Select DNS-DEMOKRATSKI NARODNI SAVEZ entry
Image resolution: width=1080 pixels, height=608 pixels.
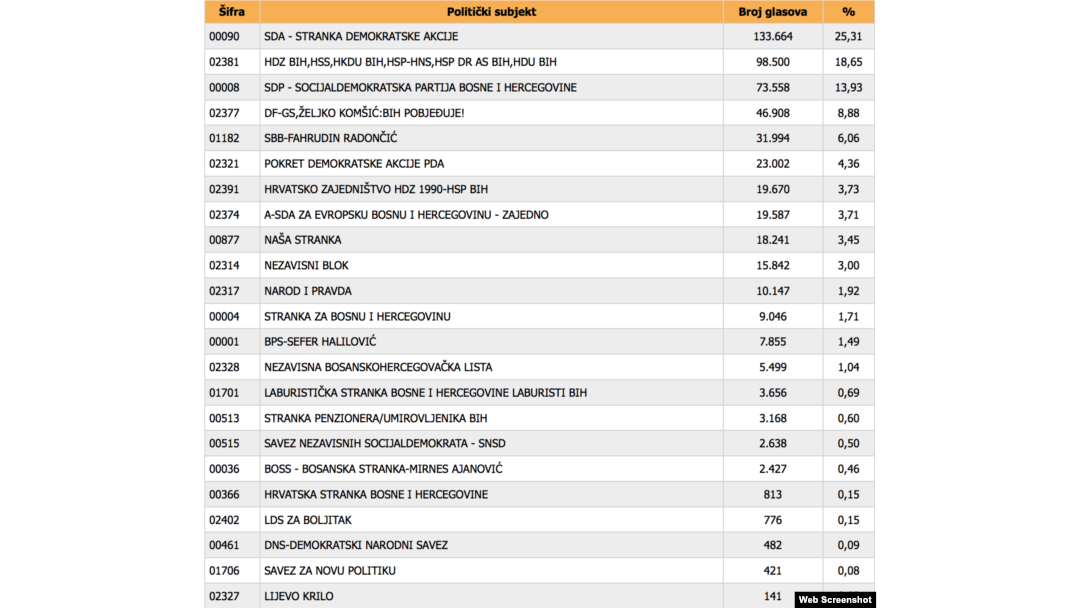click(x=355, y=545)
